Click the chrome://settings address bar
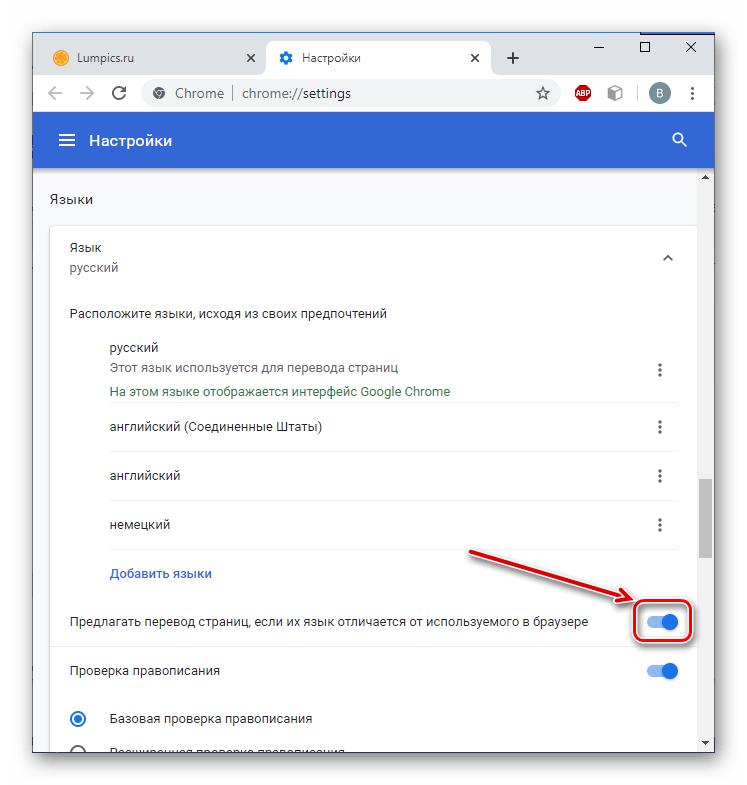 tap(350, 93)
